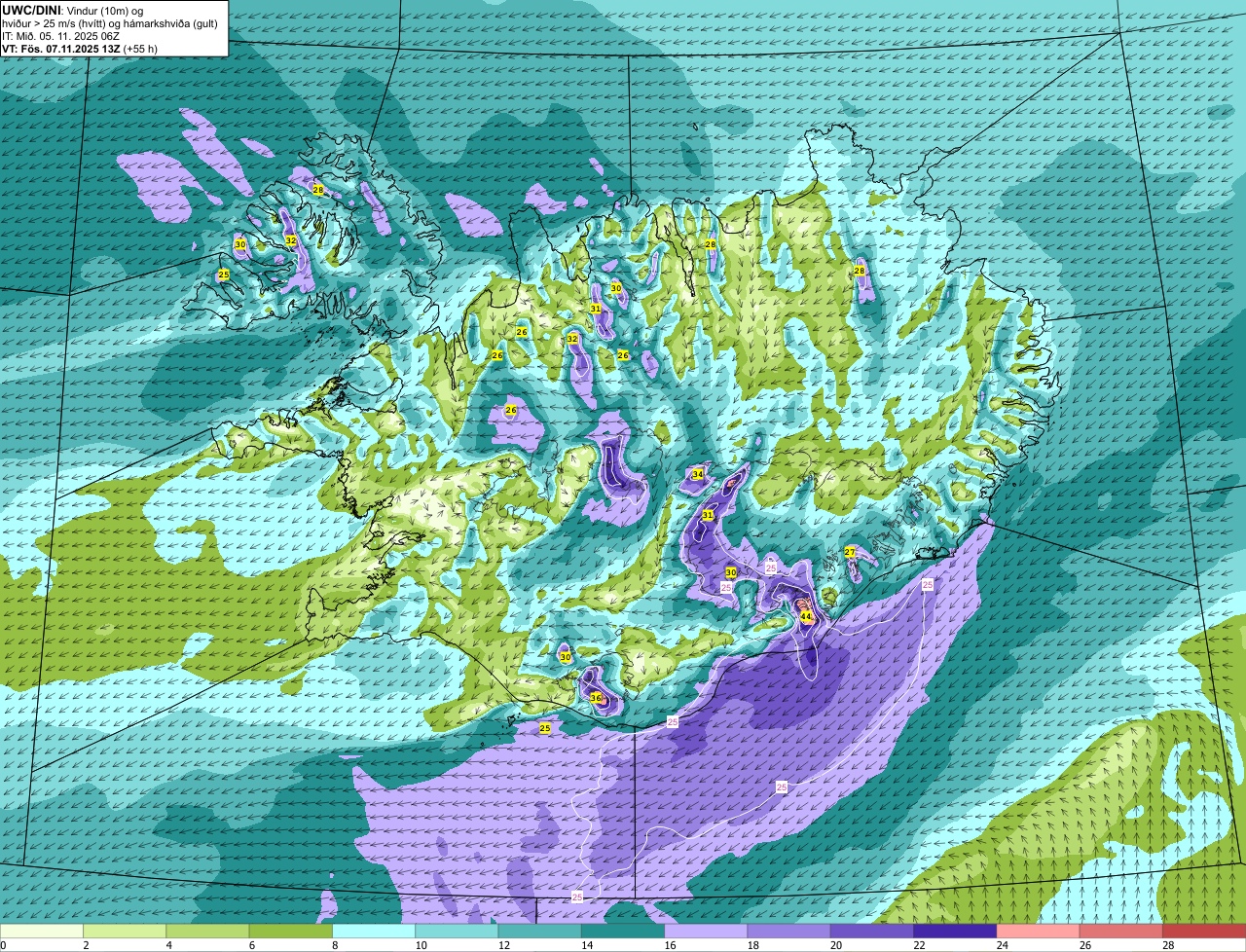The width and height of the screenshot is (1246, 952).
Task: Click the title text 'UWC/DINI: Vindur (10m) og'
Action: tap(73, 11)
